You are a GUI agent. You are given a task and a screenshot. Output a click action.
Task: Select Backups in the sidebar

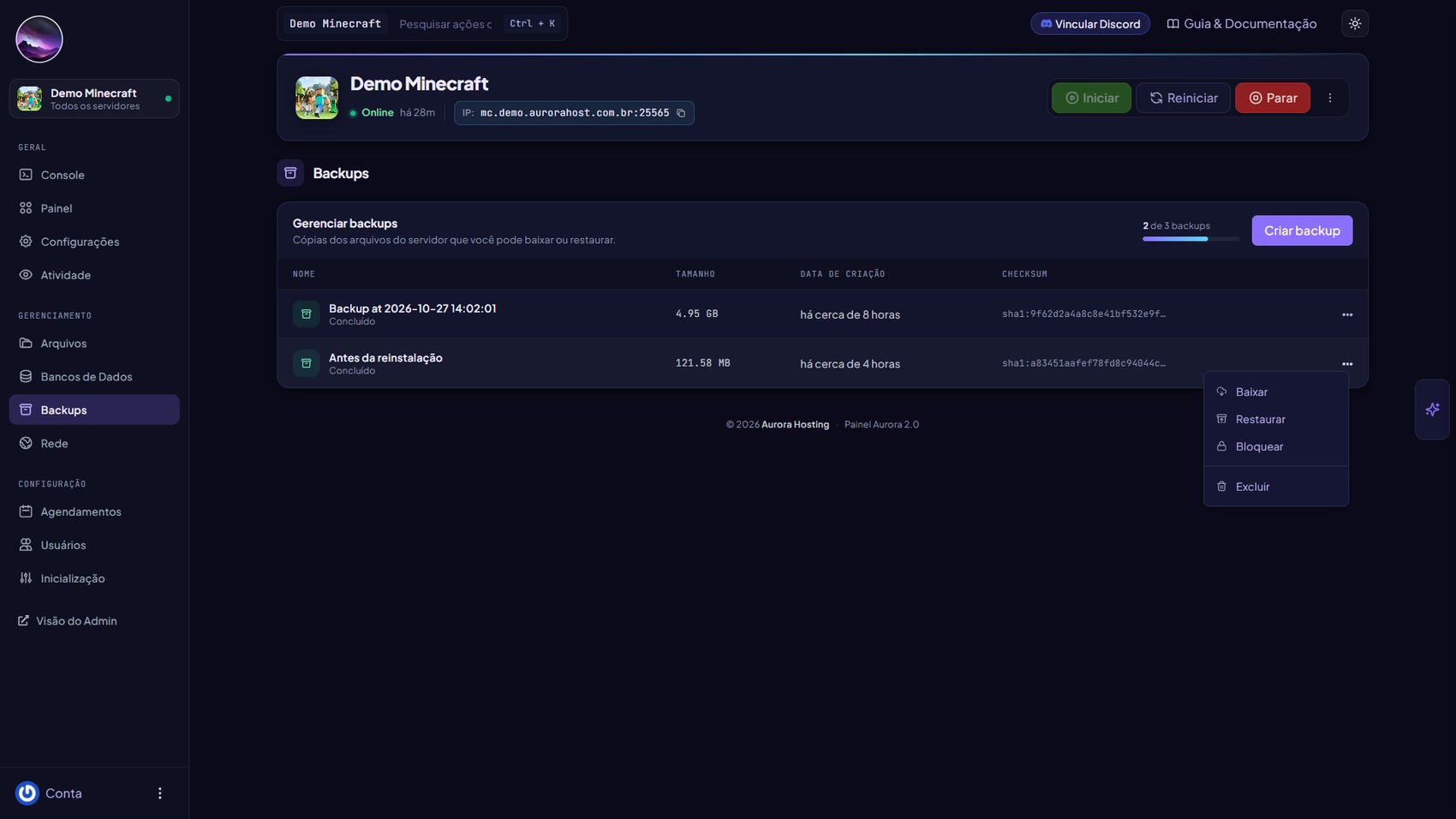94,409
